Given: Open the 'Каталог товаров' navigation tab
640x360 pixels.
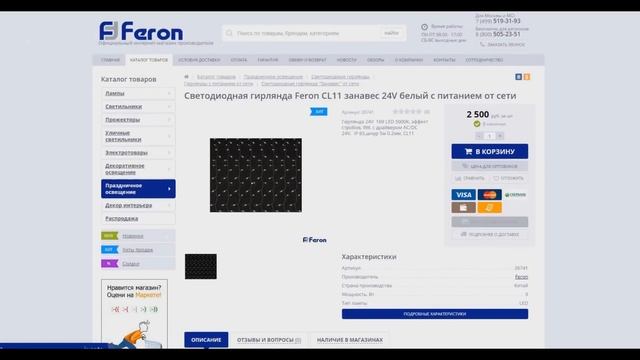Looking at the screenshot, I should (x=149, y=60).
